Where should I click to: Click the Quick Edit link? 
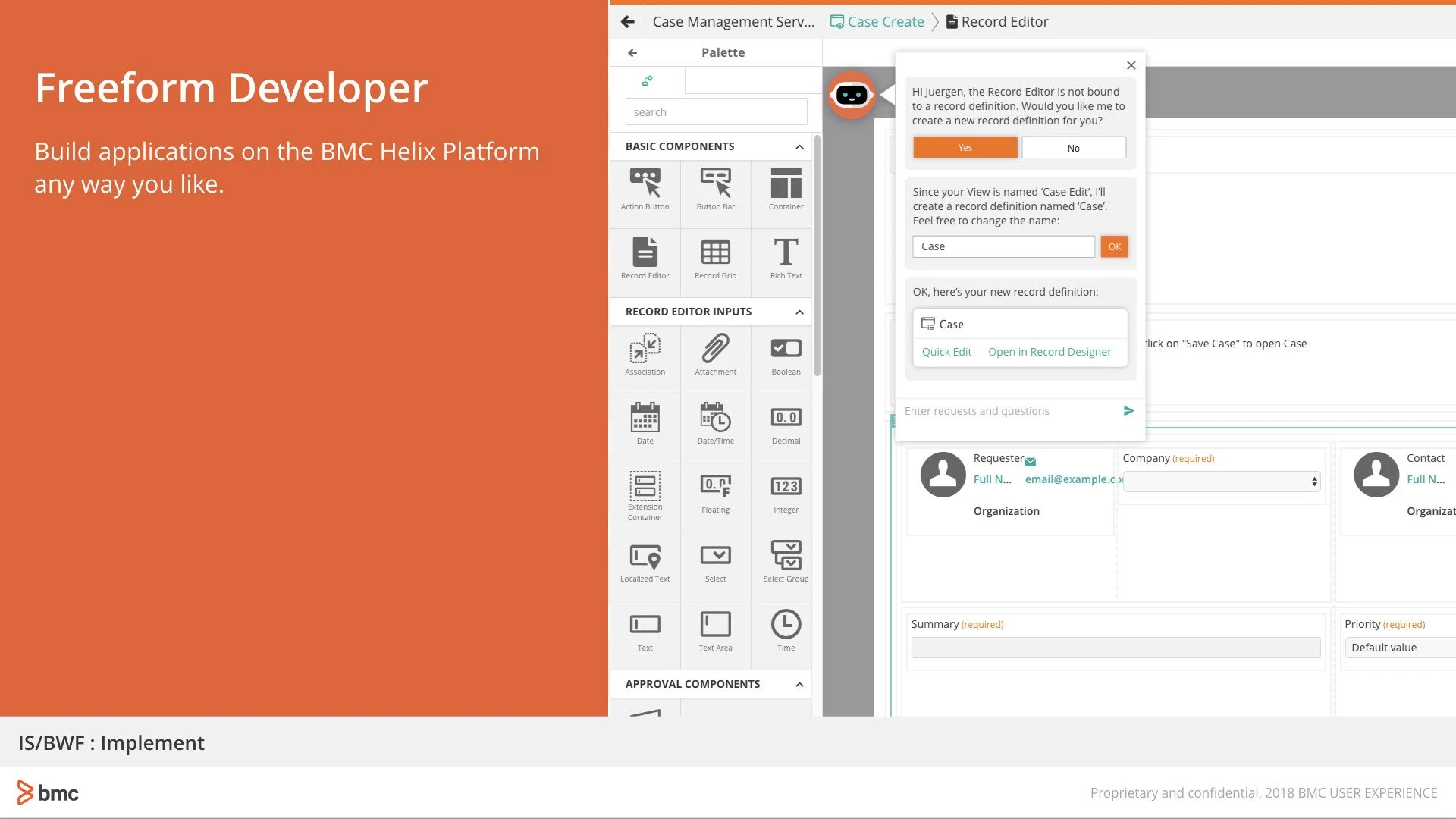point(946,352)
